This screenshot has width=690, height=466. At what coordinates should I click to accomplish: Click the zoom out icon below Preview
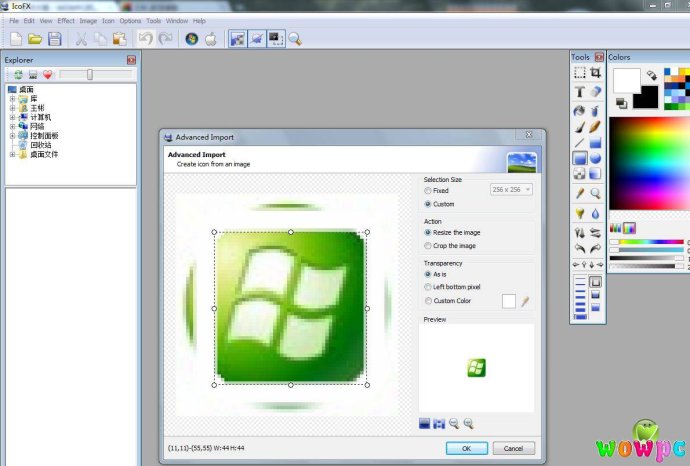[454, 424]
